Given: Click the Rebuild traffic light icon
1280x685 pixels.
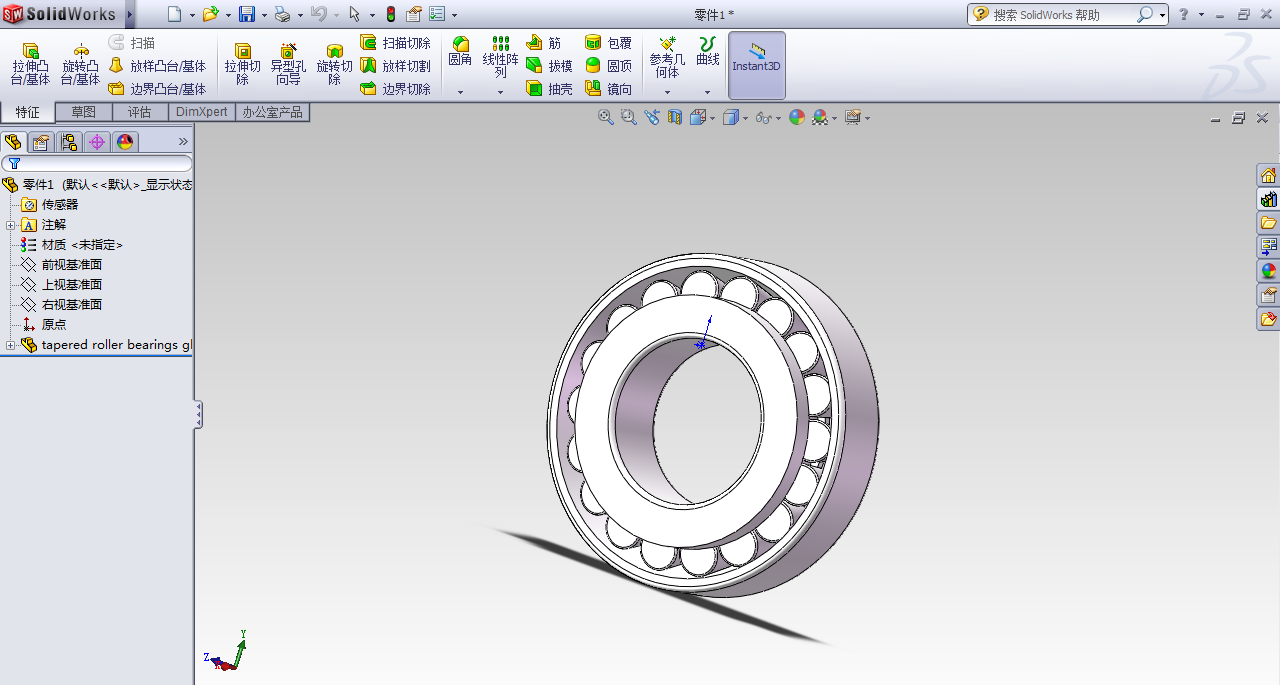Looking at the screenshot, I should coord(390,14).
